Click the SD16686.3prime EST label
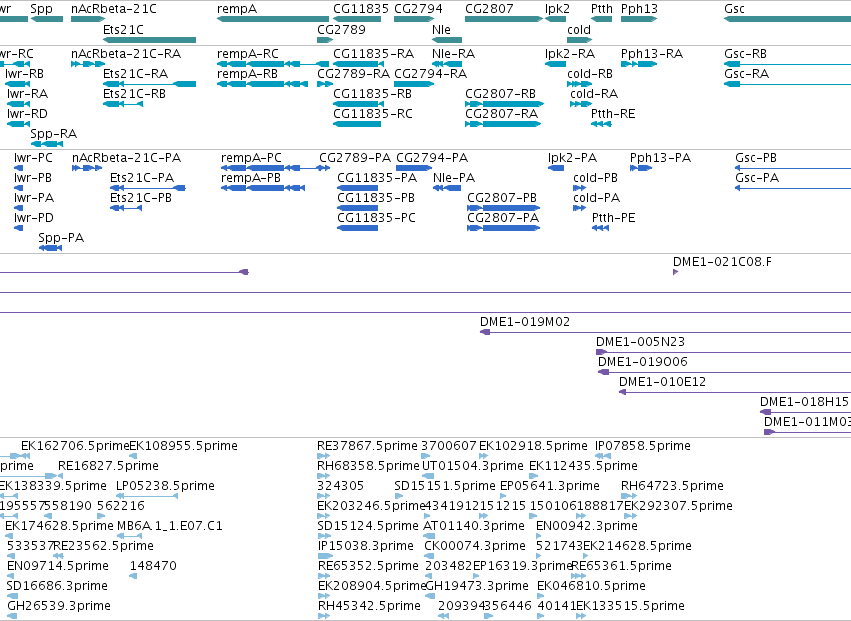851x621 pixels. pos(57,586)
